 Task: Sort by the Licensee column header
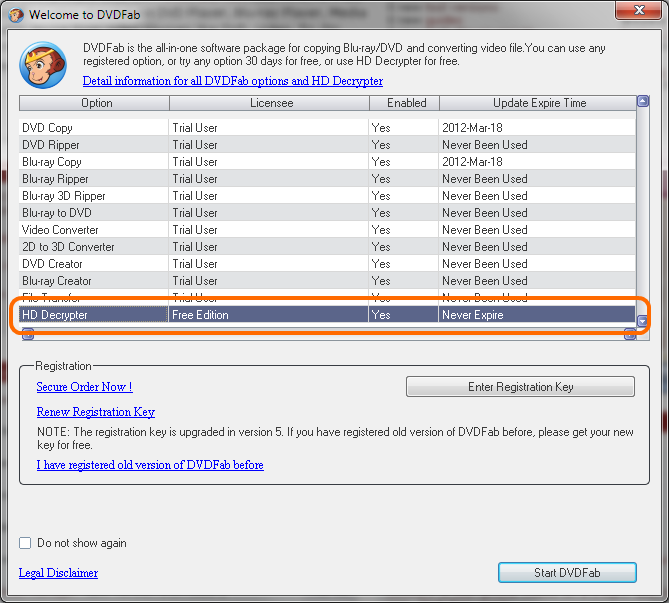[x=269, y=103]
